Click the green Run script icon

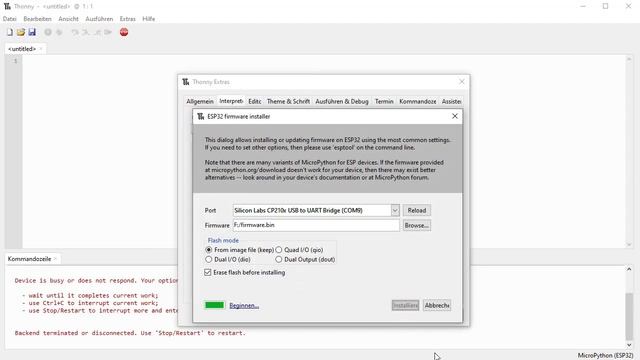coord(48,32)
